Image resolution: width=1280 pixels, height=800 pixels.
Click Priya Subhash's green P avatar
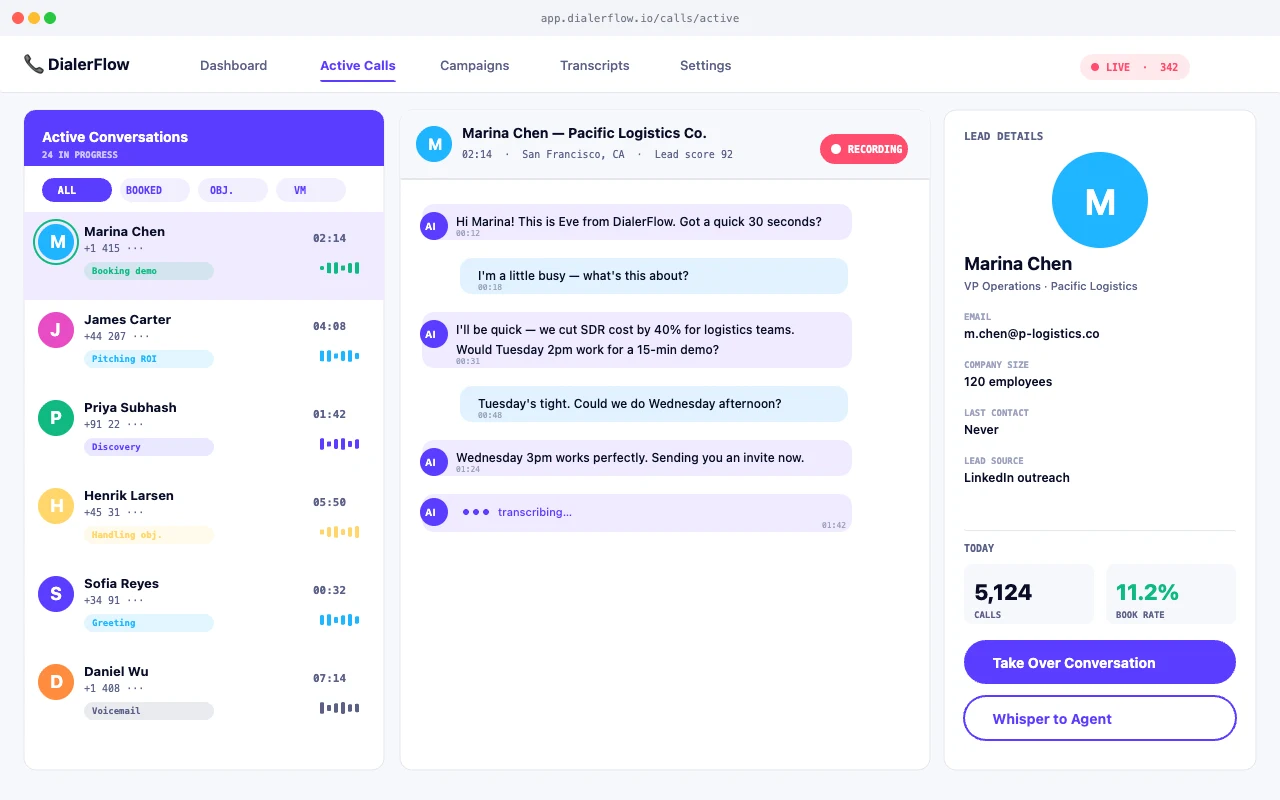point(56,418)
